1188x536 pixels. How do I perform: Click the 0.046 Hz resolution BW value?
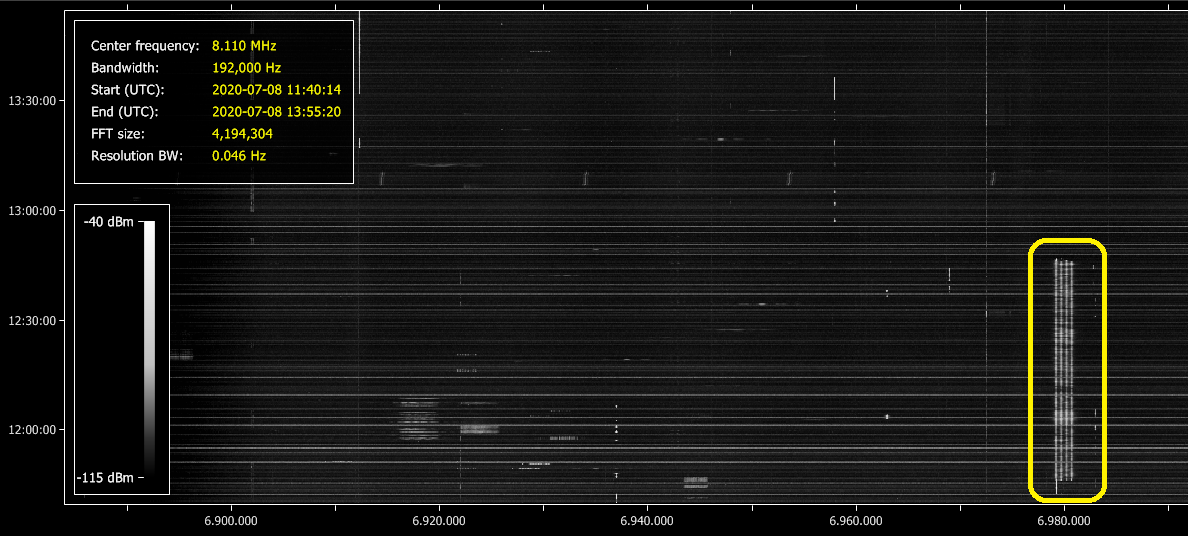[239, 156]
